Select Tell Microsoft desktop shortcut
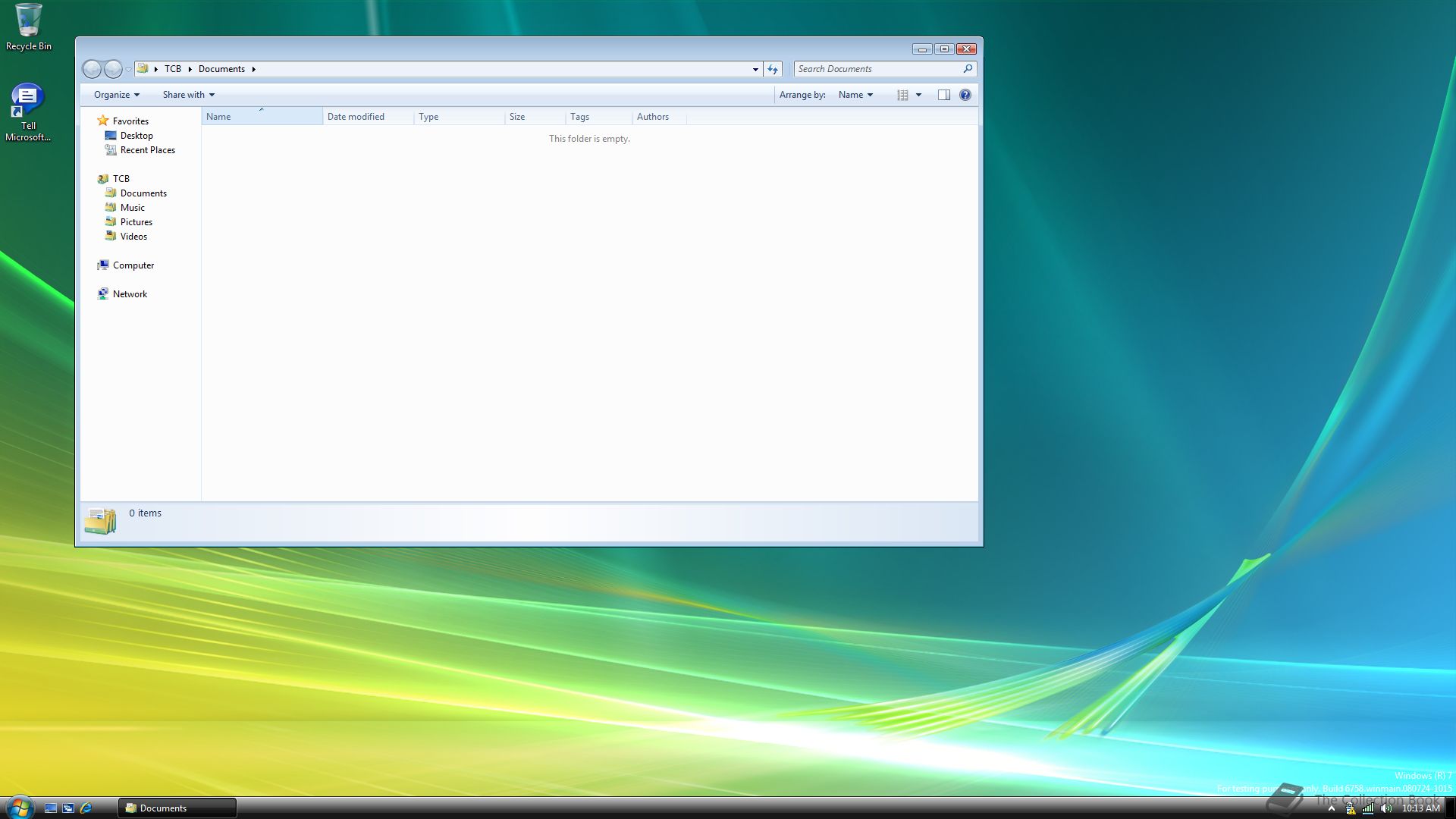Screen dimensions: 1456x819 click(28, 112)
